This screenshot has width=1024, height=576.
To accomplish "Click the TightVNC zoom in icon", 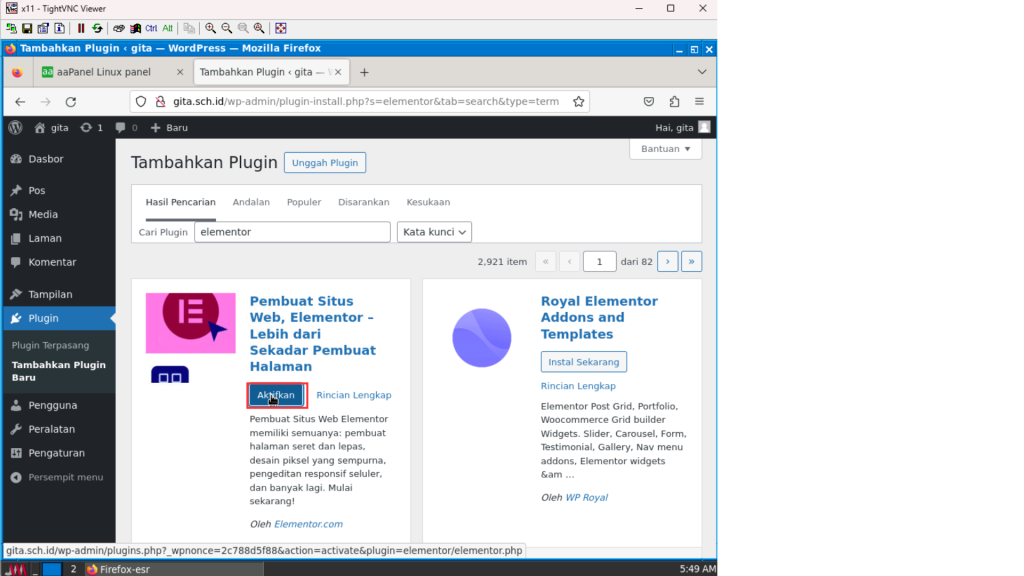I will click(x=211, y=28).
